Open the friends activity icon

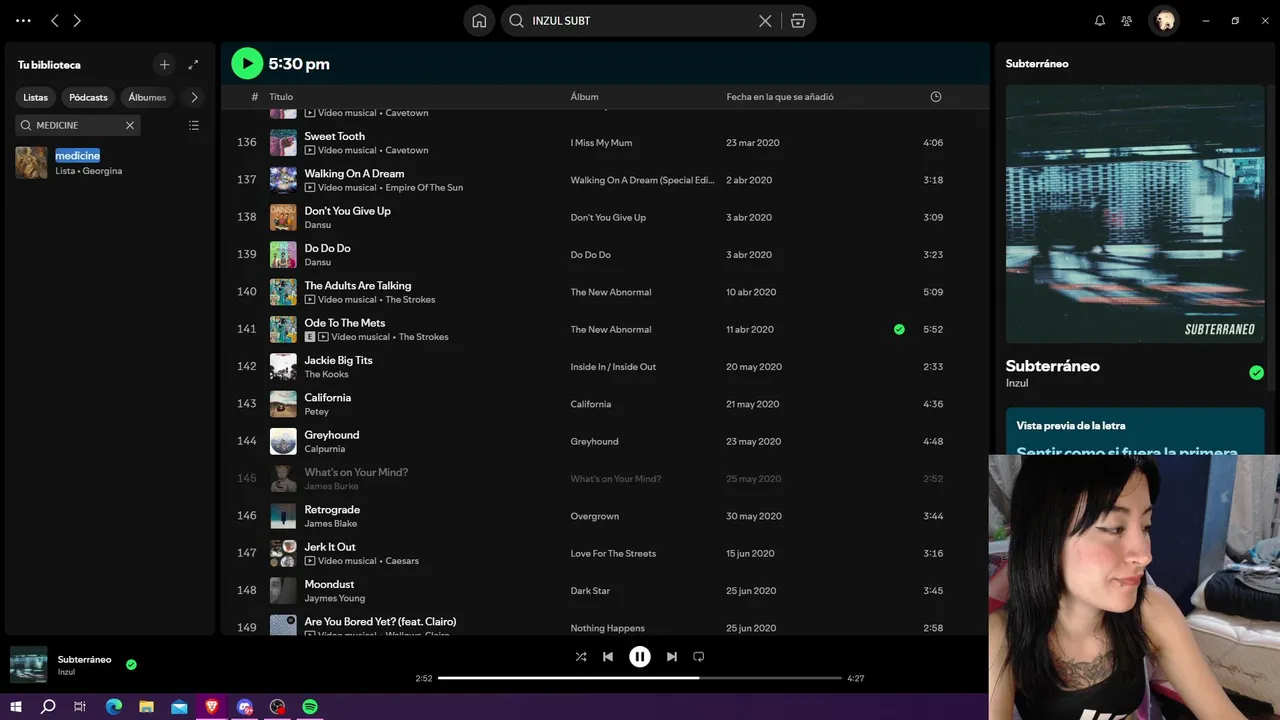pos(1127,20)
